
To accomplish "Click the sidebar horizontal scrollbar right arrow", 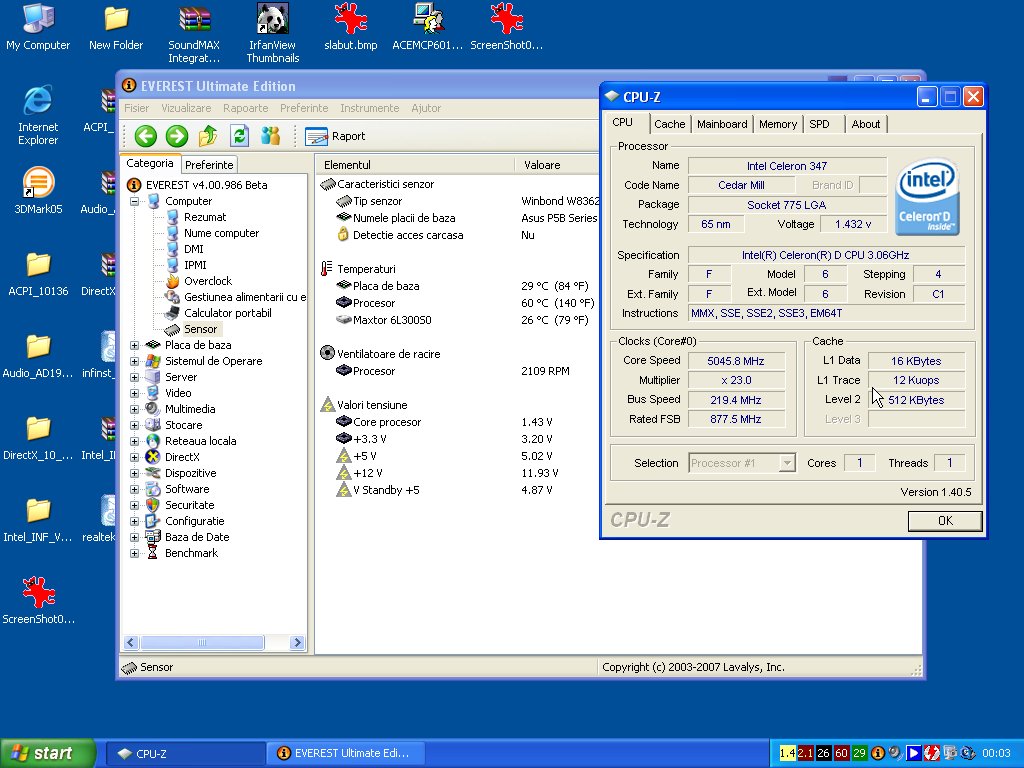I will pyautogui.click(x=297, y=643).
